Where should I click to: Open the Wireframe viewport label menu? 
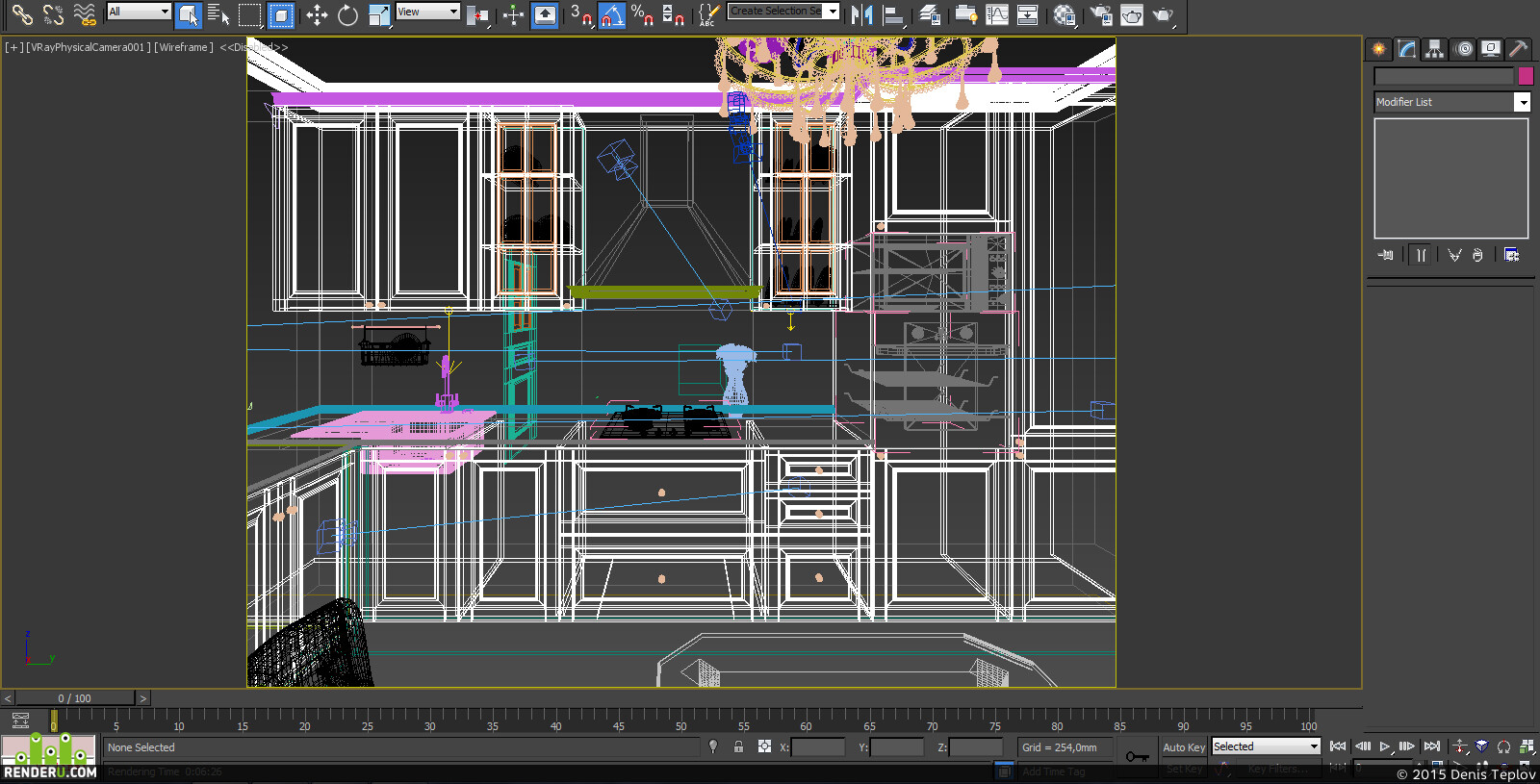coord(183,47)
